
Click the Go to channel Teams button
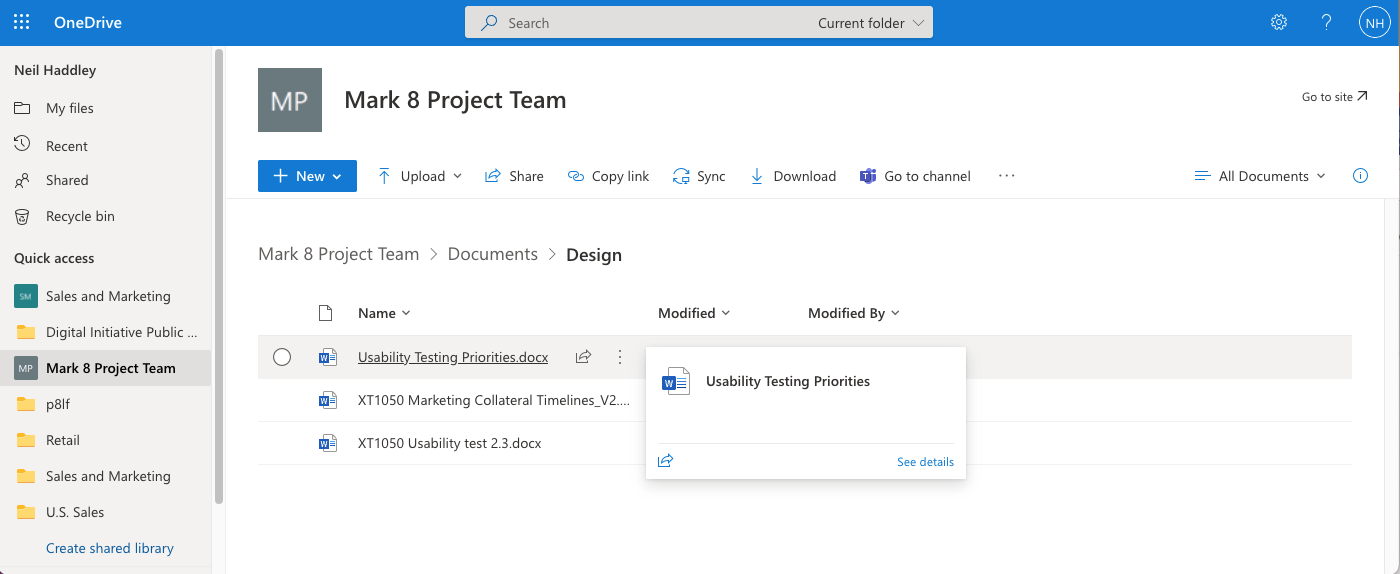click(x=915, y=176)
